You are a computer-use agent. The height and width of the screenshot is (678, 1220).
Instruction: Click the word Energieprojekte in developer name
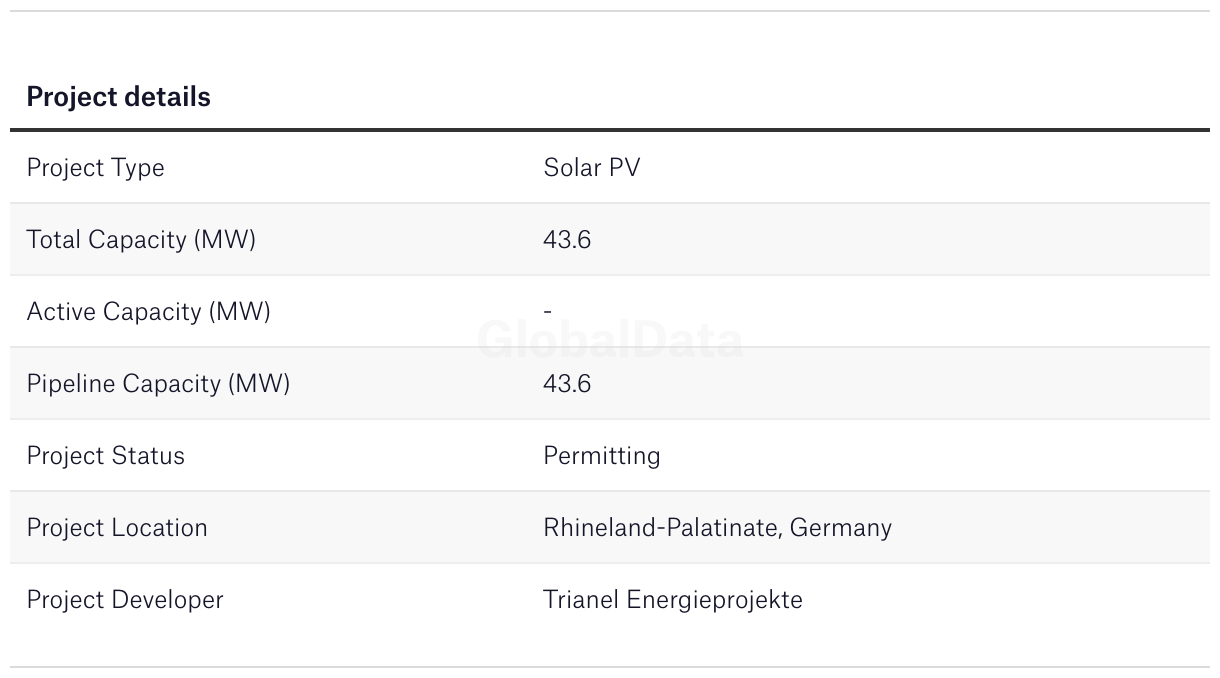714,600
